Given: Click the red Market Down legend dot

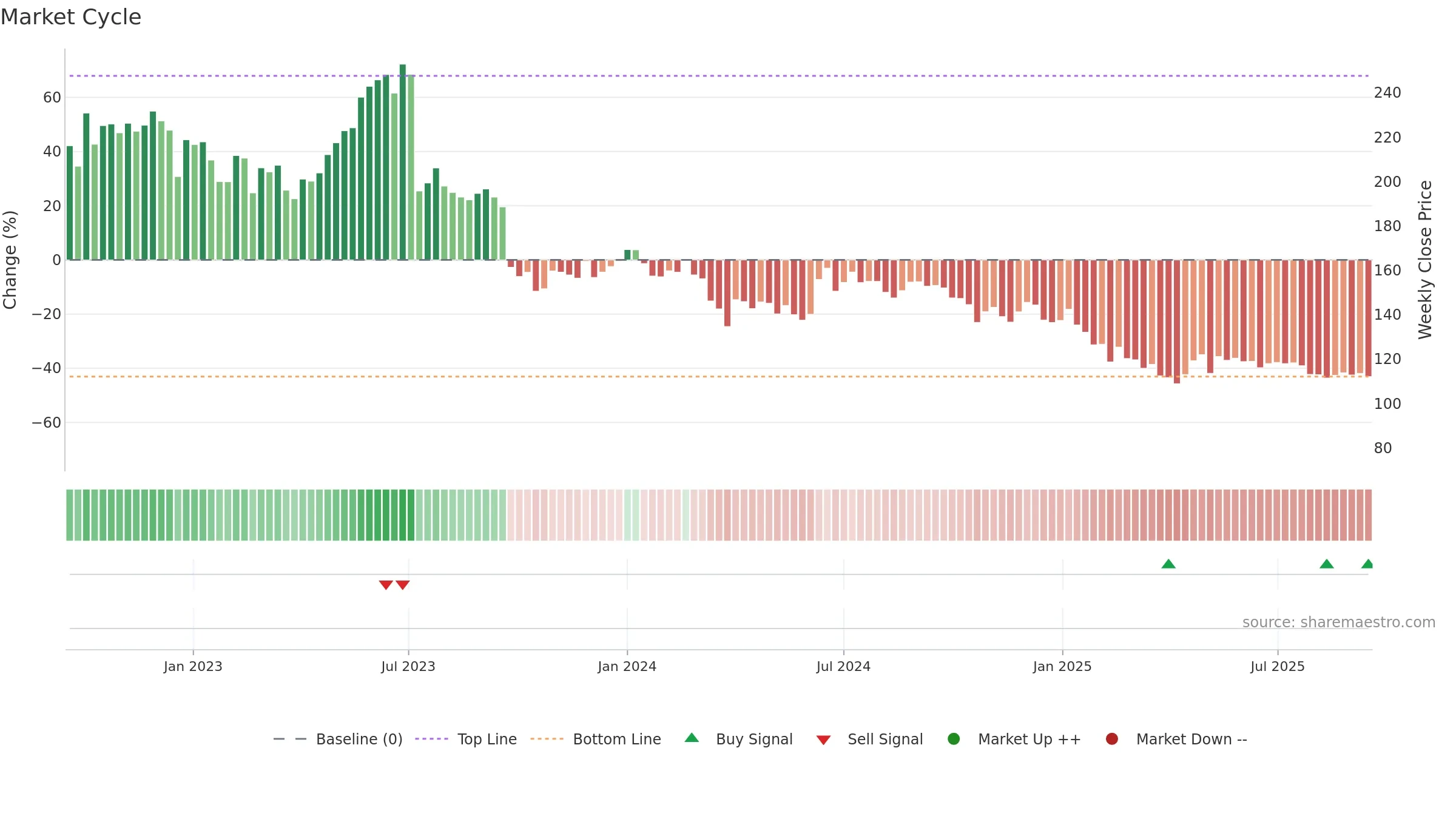Looking at the screenshot, I should coord(1112,739).
